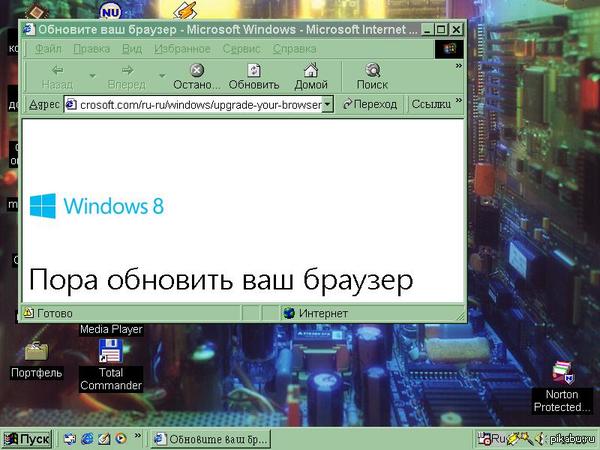The image size is (600, 450).
Task: Open the Файл menu
Action: coord(48,48)
